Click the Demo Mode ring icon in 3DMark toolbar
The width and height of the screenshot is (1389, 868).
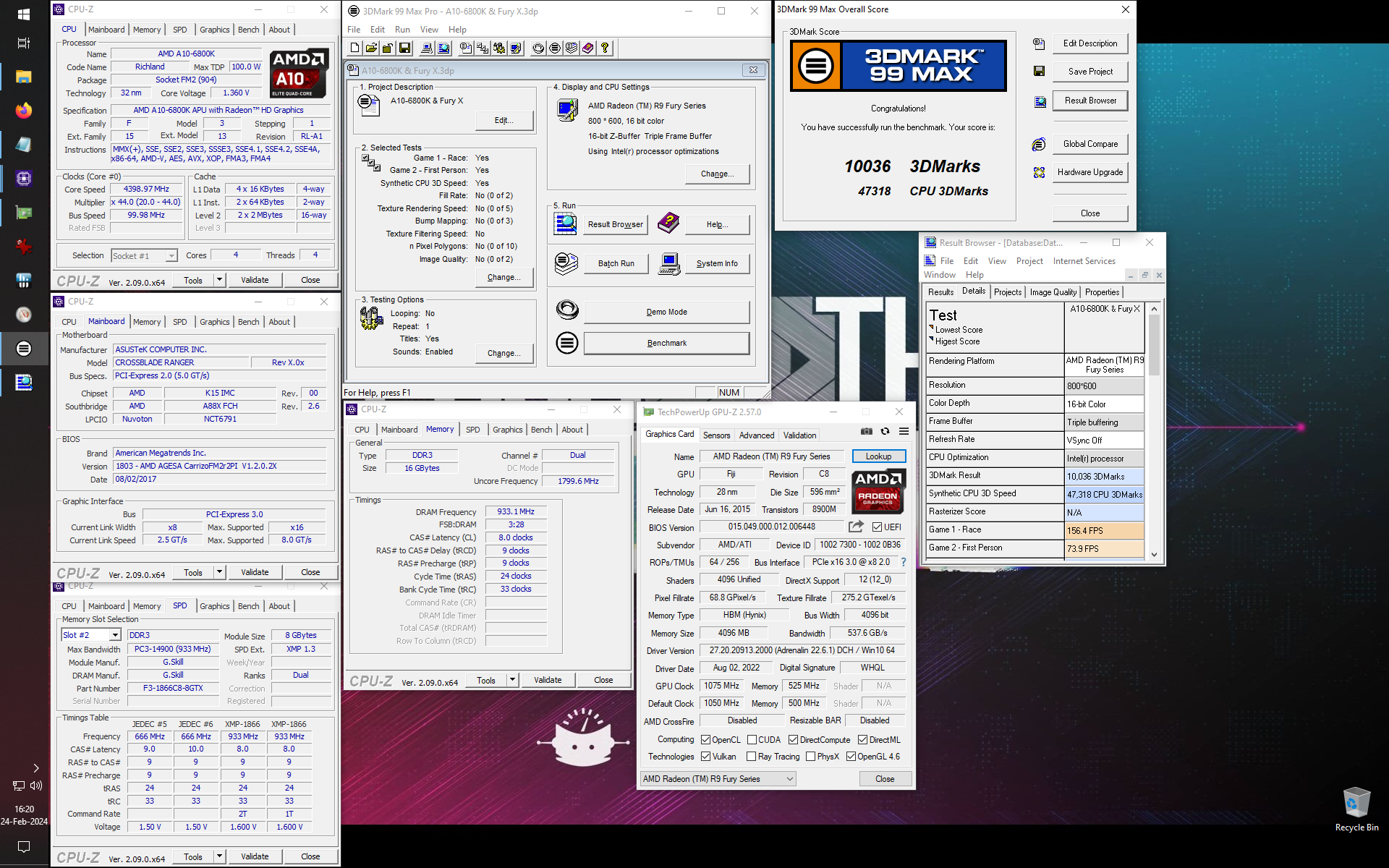(538, 48)
